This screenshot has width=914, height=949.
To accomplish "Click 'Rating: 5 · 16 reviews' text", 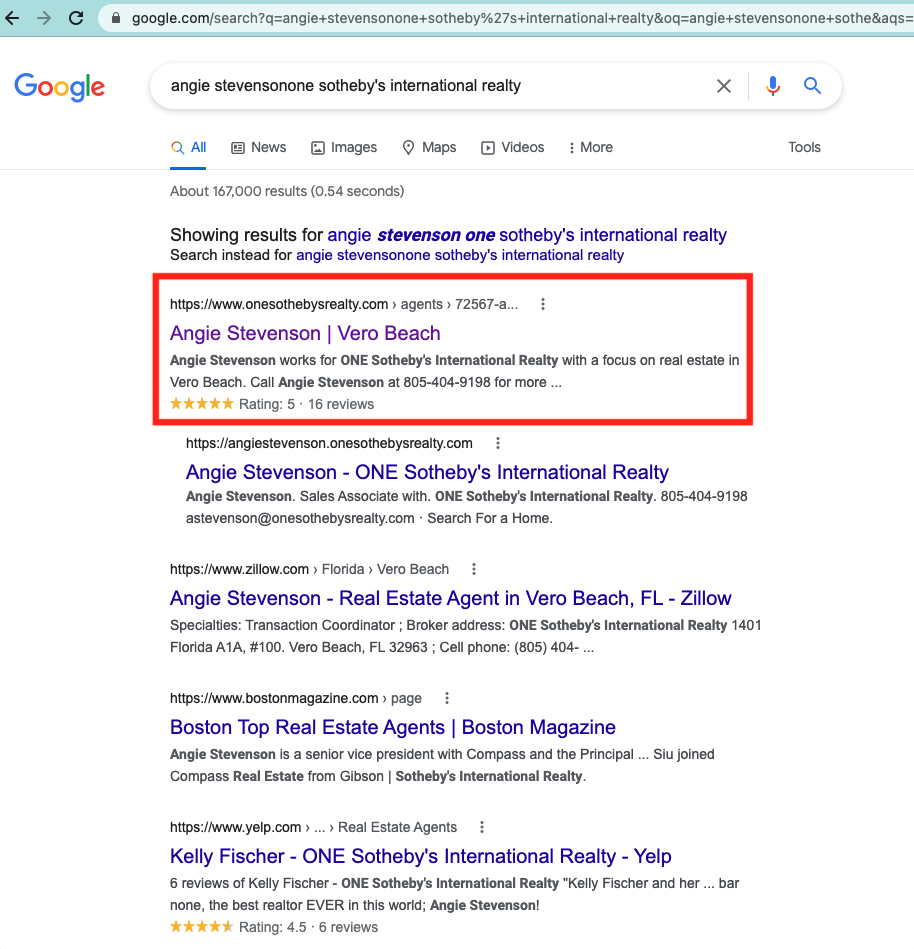I will (306, 404).
